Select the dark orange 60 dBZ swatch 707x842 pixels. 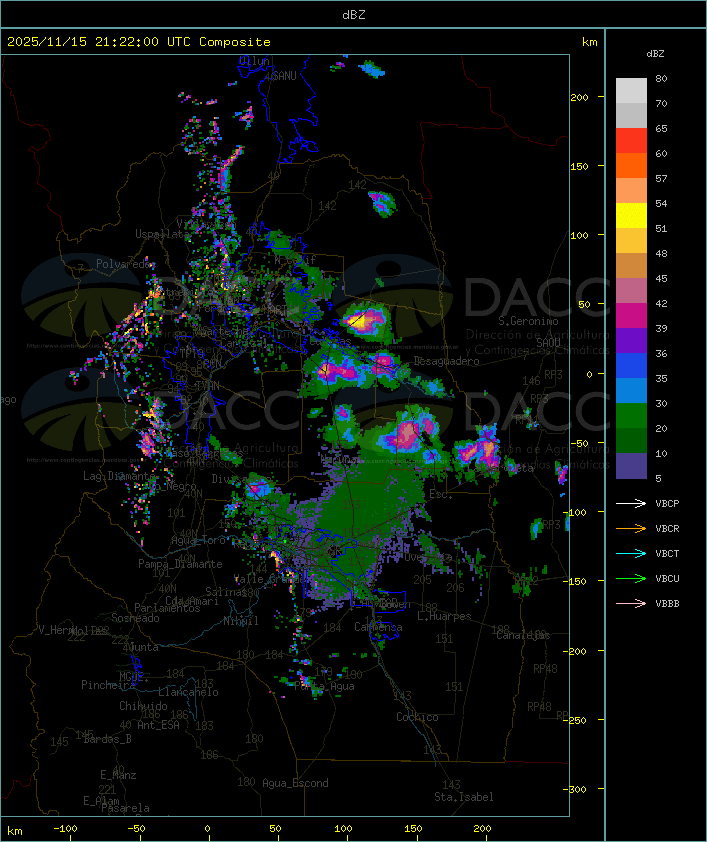631,165
